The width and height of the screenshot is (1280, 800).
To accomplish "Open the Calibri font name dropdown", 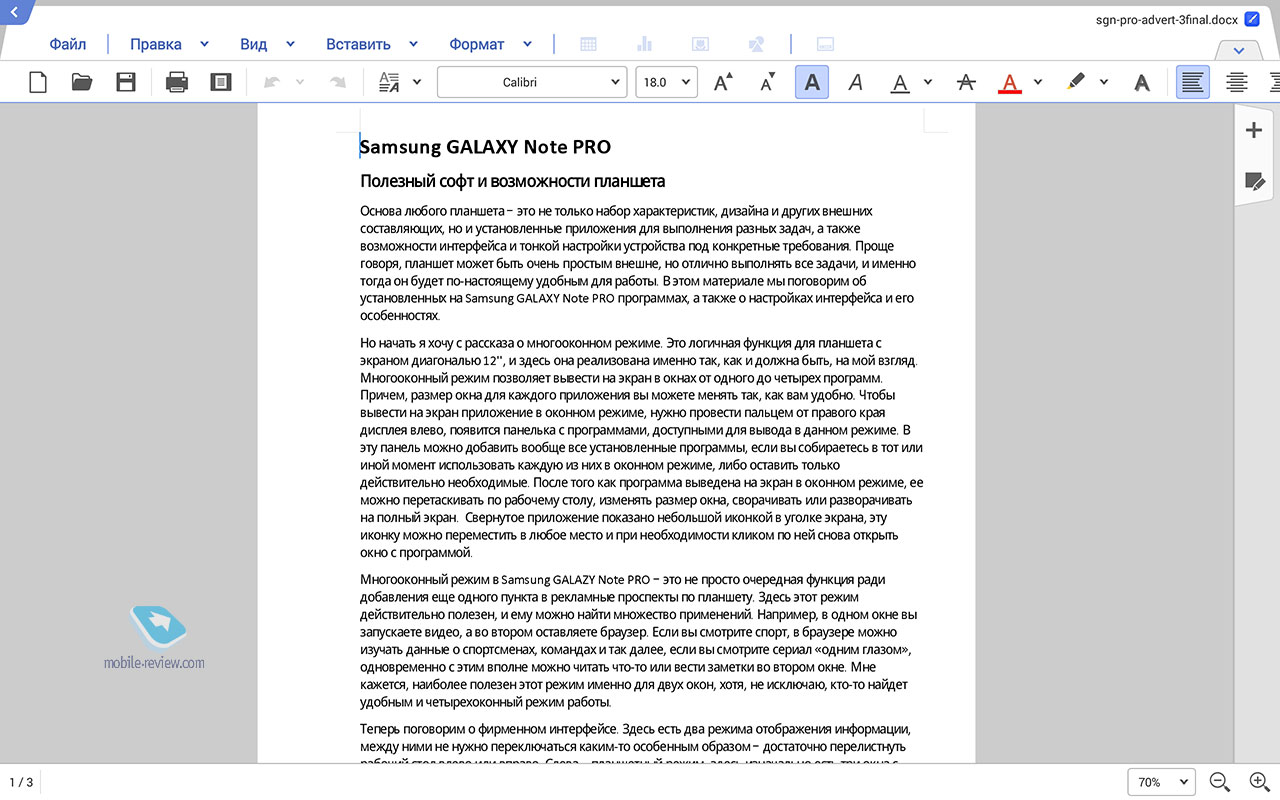I will click(532, 82).
